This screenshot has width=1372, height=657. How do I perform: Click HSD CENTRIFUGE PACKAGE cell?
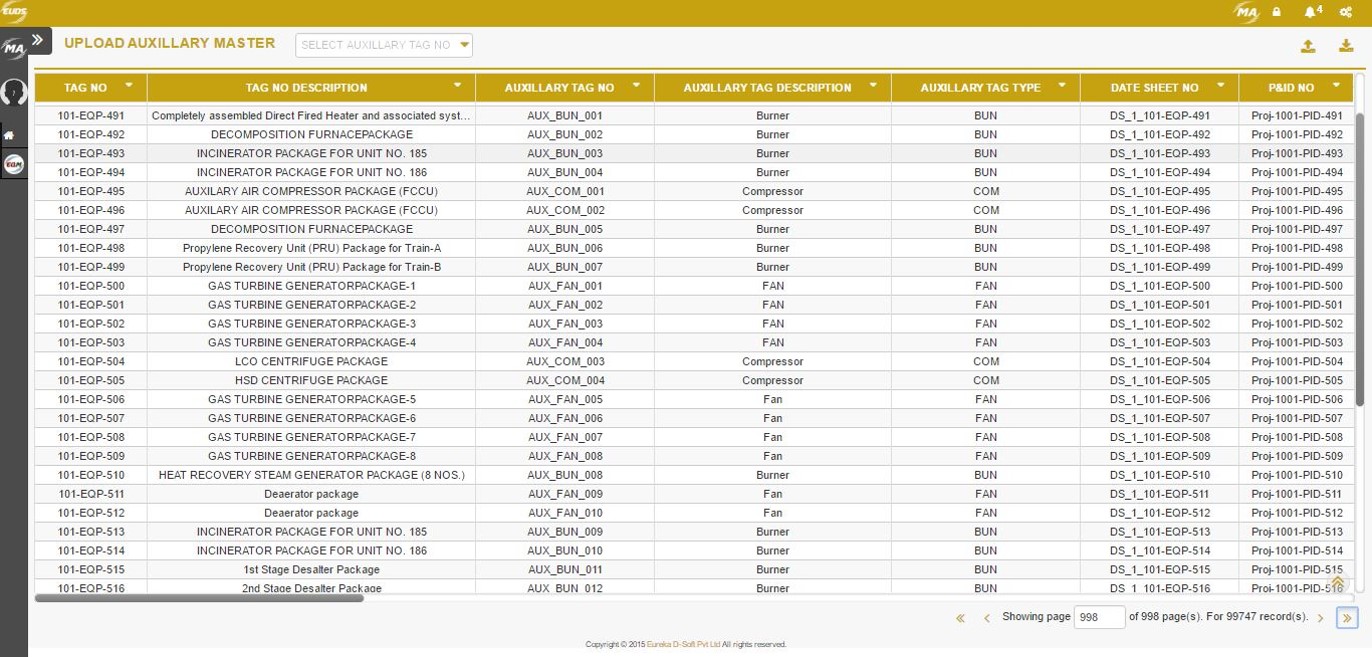[x=311, y=381]
